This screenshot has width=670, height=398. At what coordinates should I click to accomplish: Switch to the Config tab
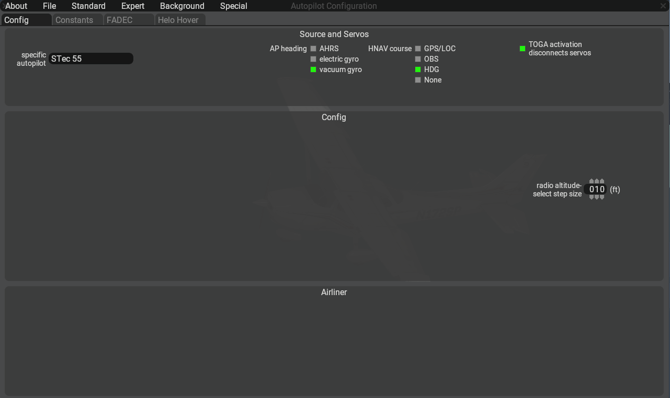point(26,20)
